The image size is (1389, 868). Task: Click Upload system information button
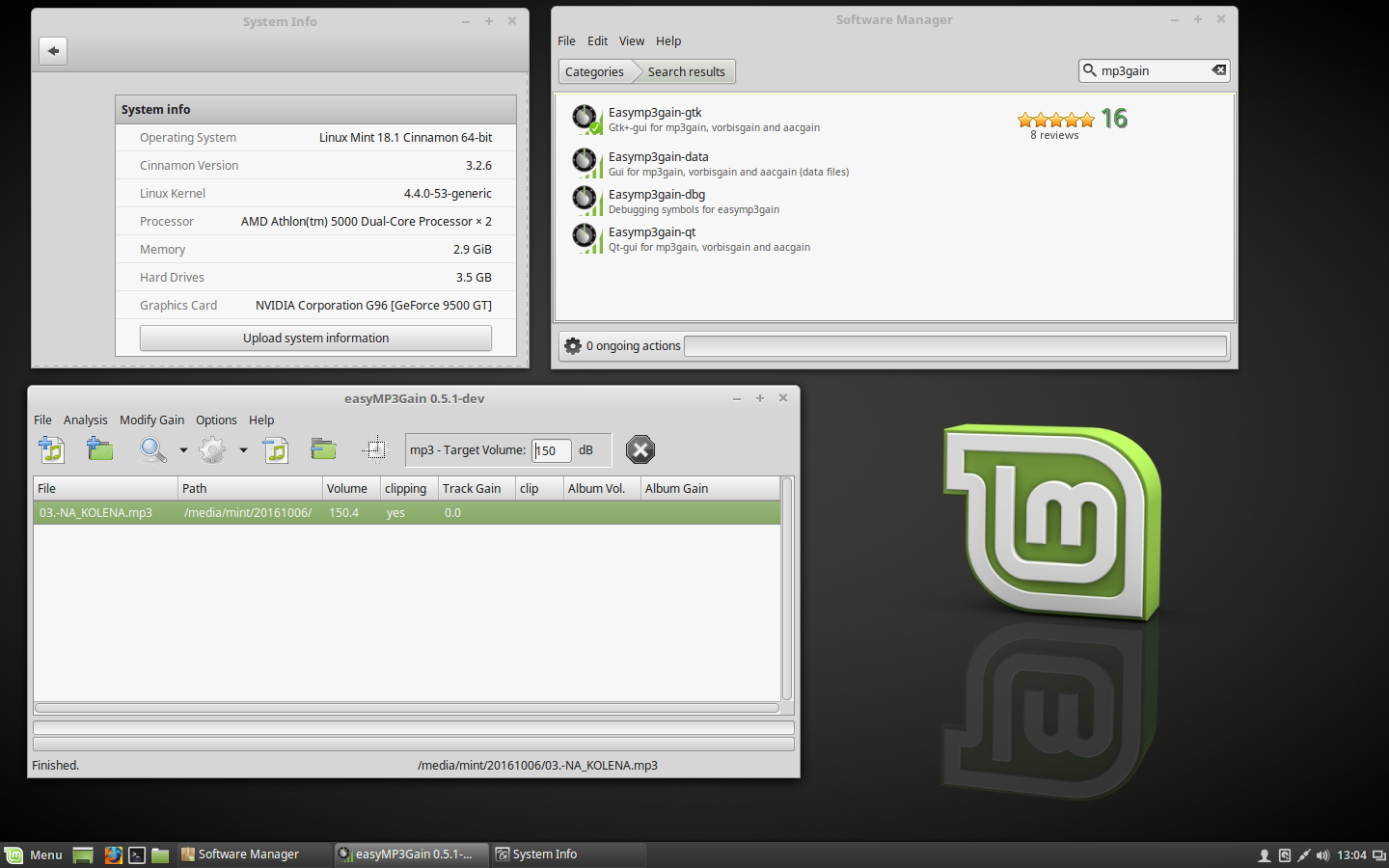click(315, 339)
